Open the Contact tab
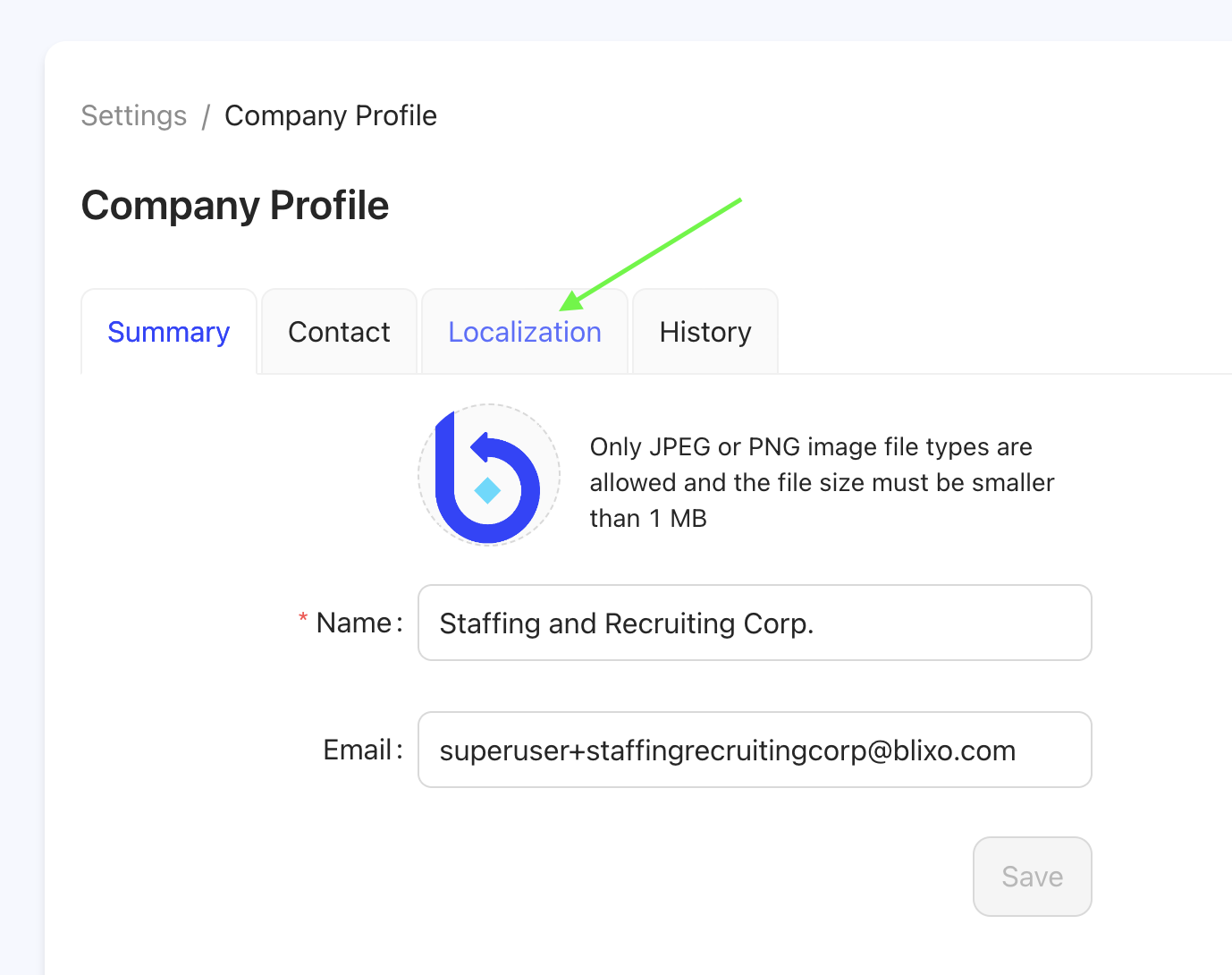 (339, 332)
